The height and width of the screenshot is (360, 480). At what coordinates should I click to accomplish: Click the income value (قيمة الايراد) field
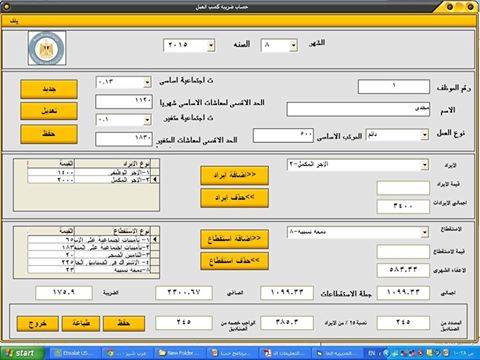pos(403,188)
